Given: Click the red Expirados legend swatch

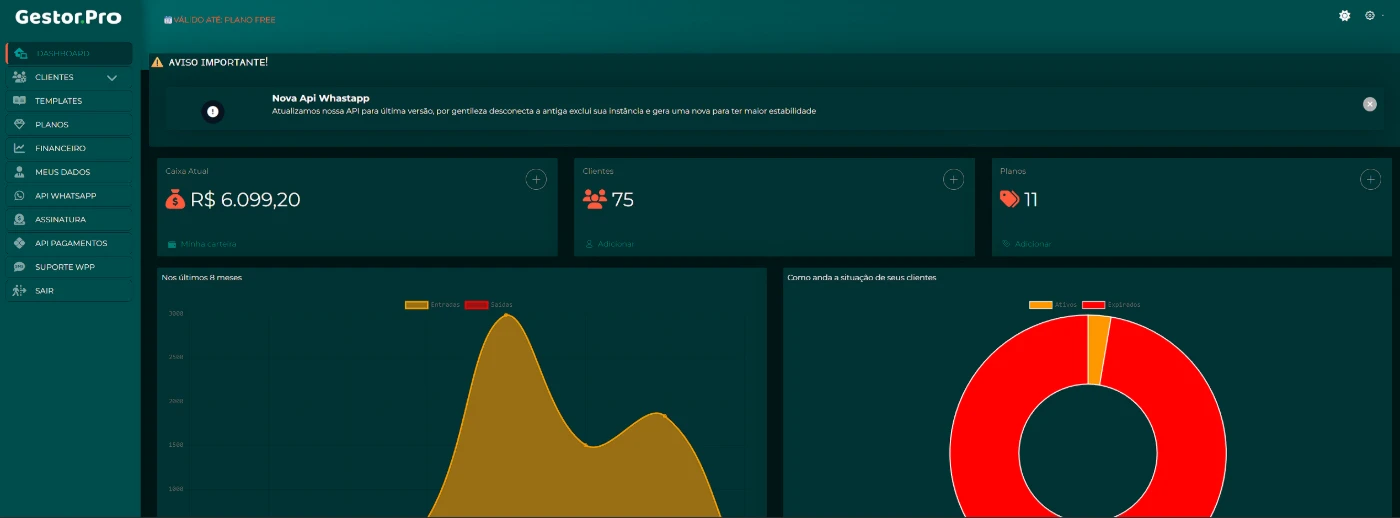Looking at the screenshot, I should coord(1093,304).
